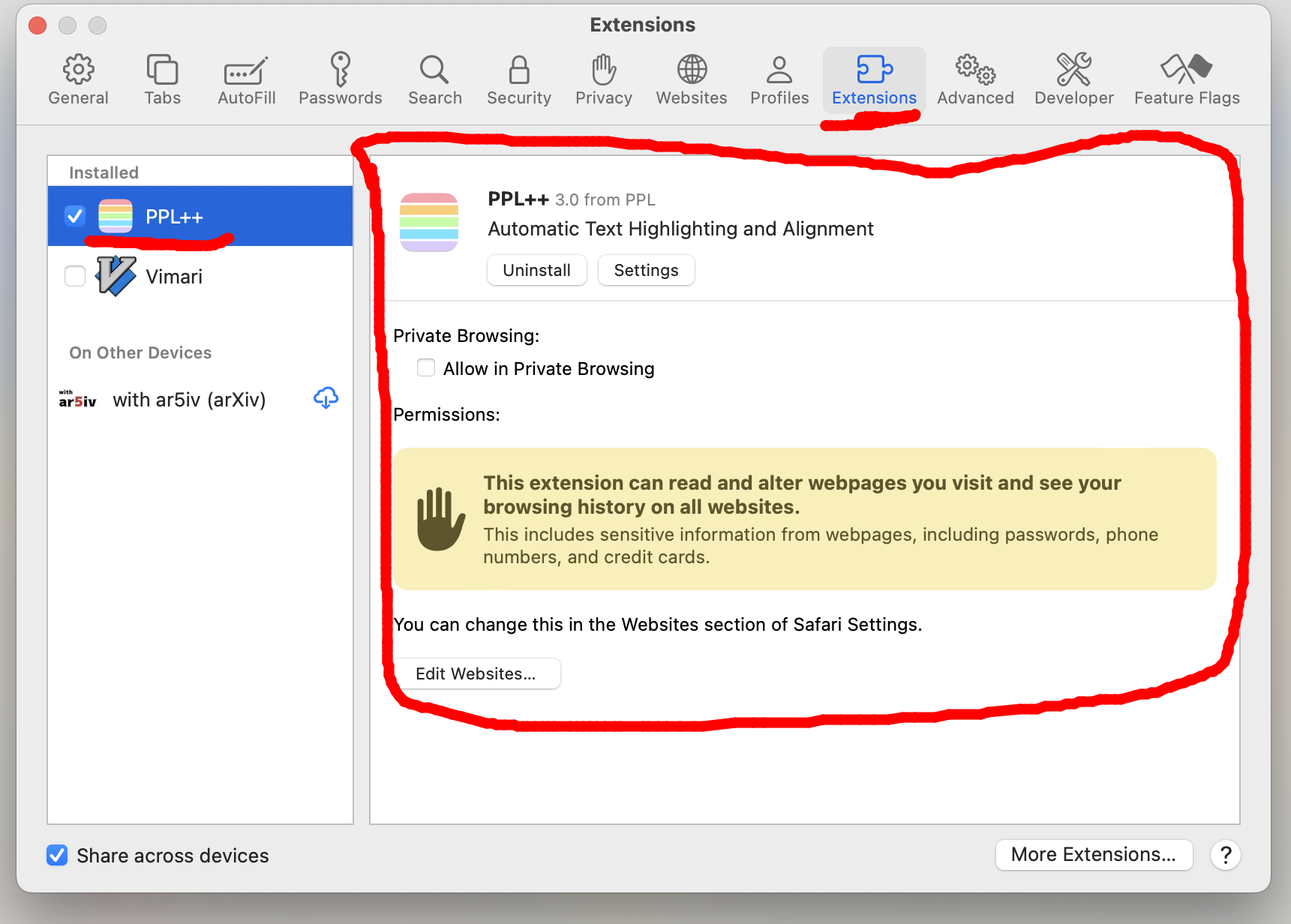Download the ar5iv extension via cloud icon

click(326, 398)
